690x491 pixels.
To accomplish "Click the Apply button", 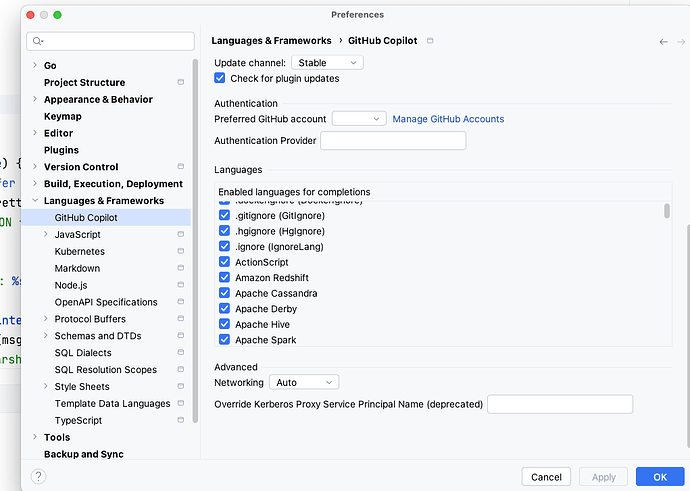I will pyautogui.click(x=603, y=477).
